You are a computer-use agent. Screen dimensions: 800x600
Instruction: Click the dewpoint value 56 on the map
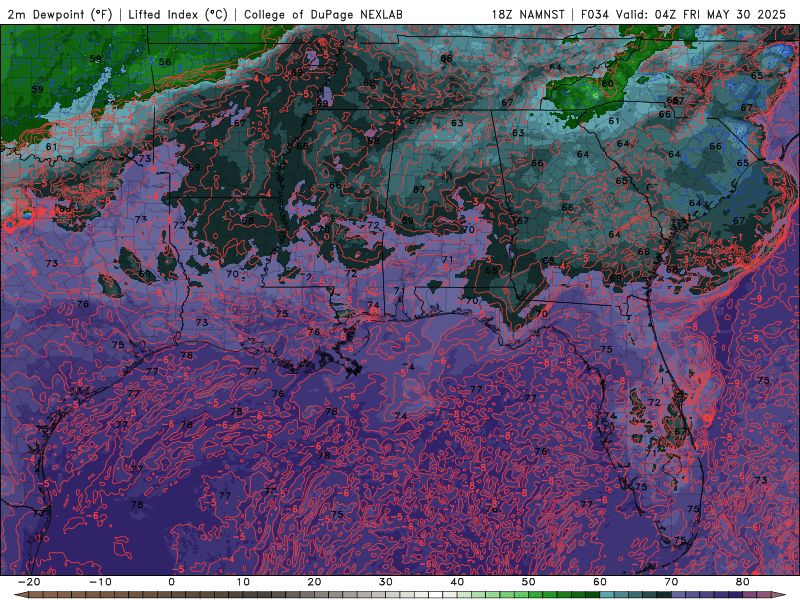(165, 62)
